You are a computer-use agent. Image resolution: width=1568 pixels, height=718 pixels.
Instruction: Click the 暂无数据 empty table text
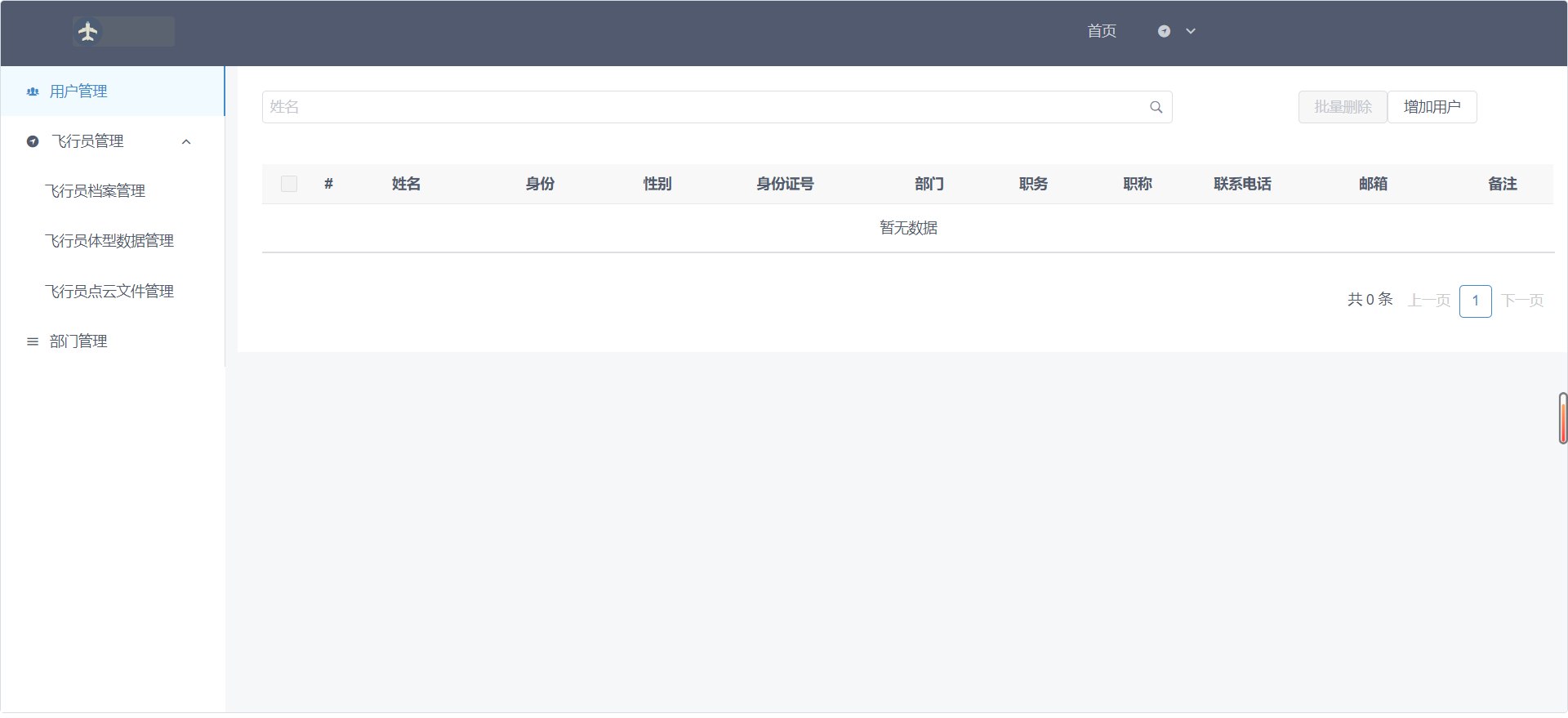pos(908,228)
